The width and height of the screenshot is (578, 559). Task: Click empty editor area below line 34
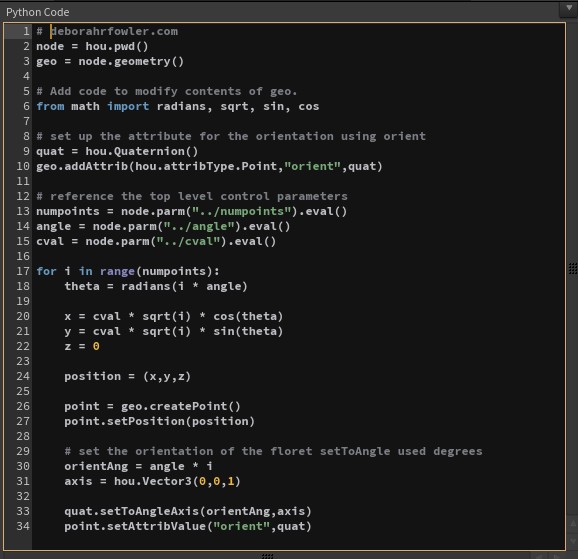coord(298,541)
